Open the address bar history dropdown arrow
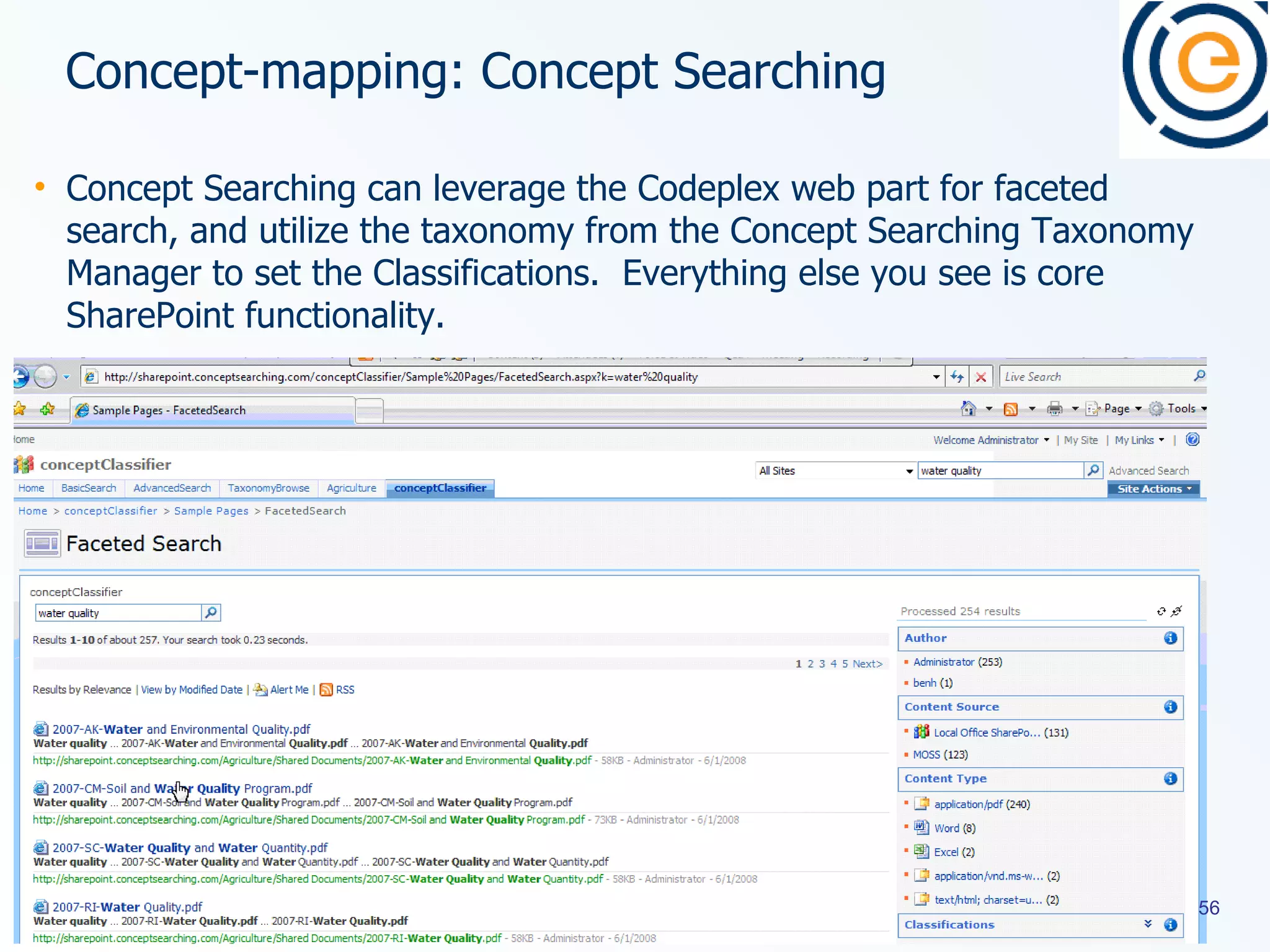Screen dimensions: 1270x952 click(936, 377)
